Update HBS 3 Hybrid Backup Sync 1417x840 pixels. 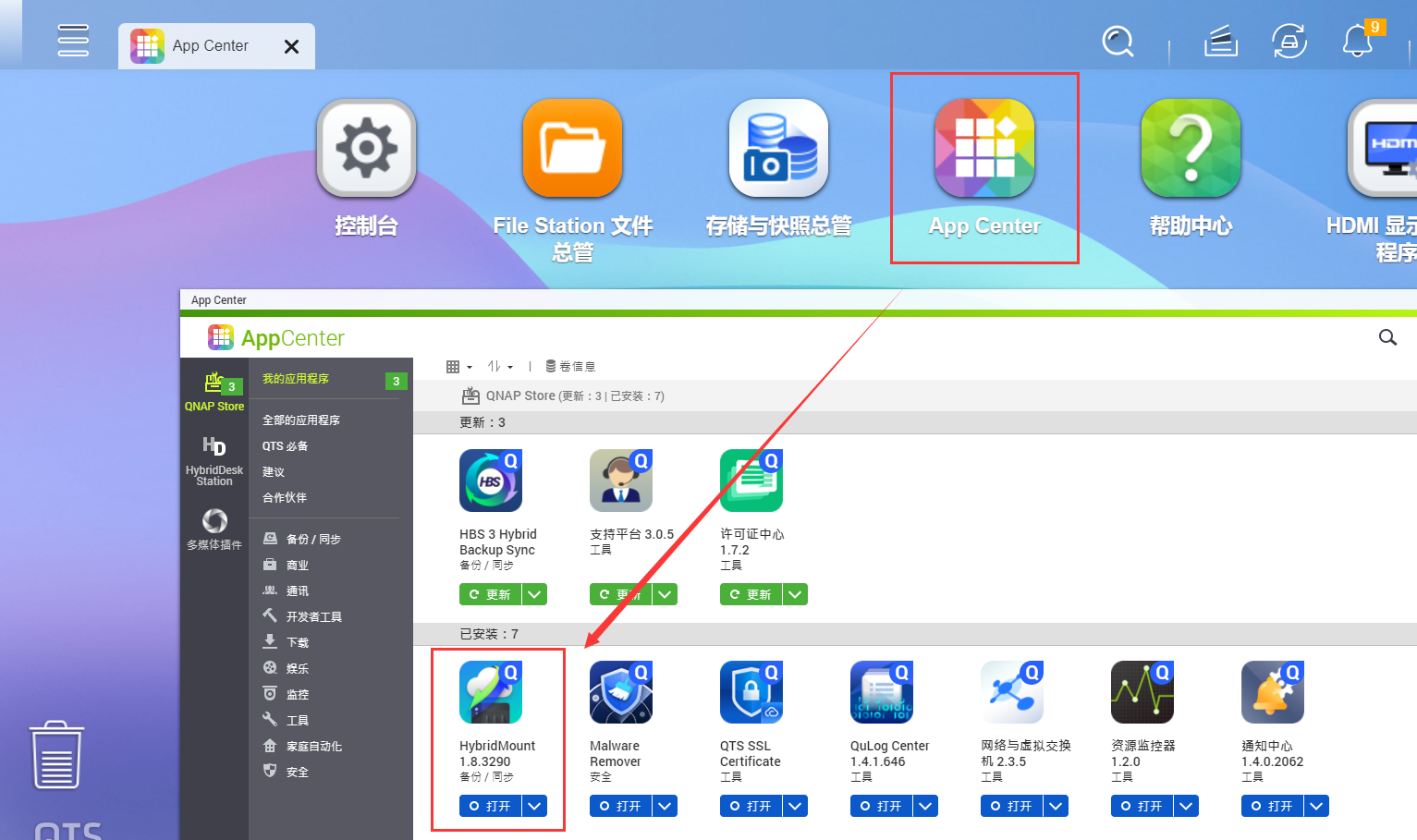[491, 594]
